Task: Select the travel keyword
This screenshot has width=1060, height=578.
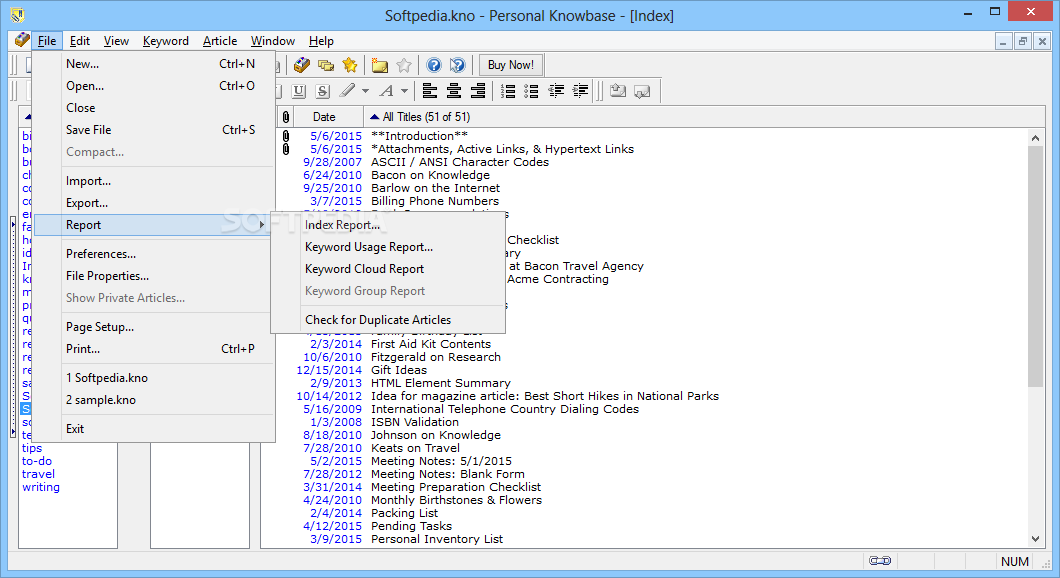Action: coord(39,474)
